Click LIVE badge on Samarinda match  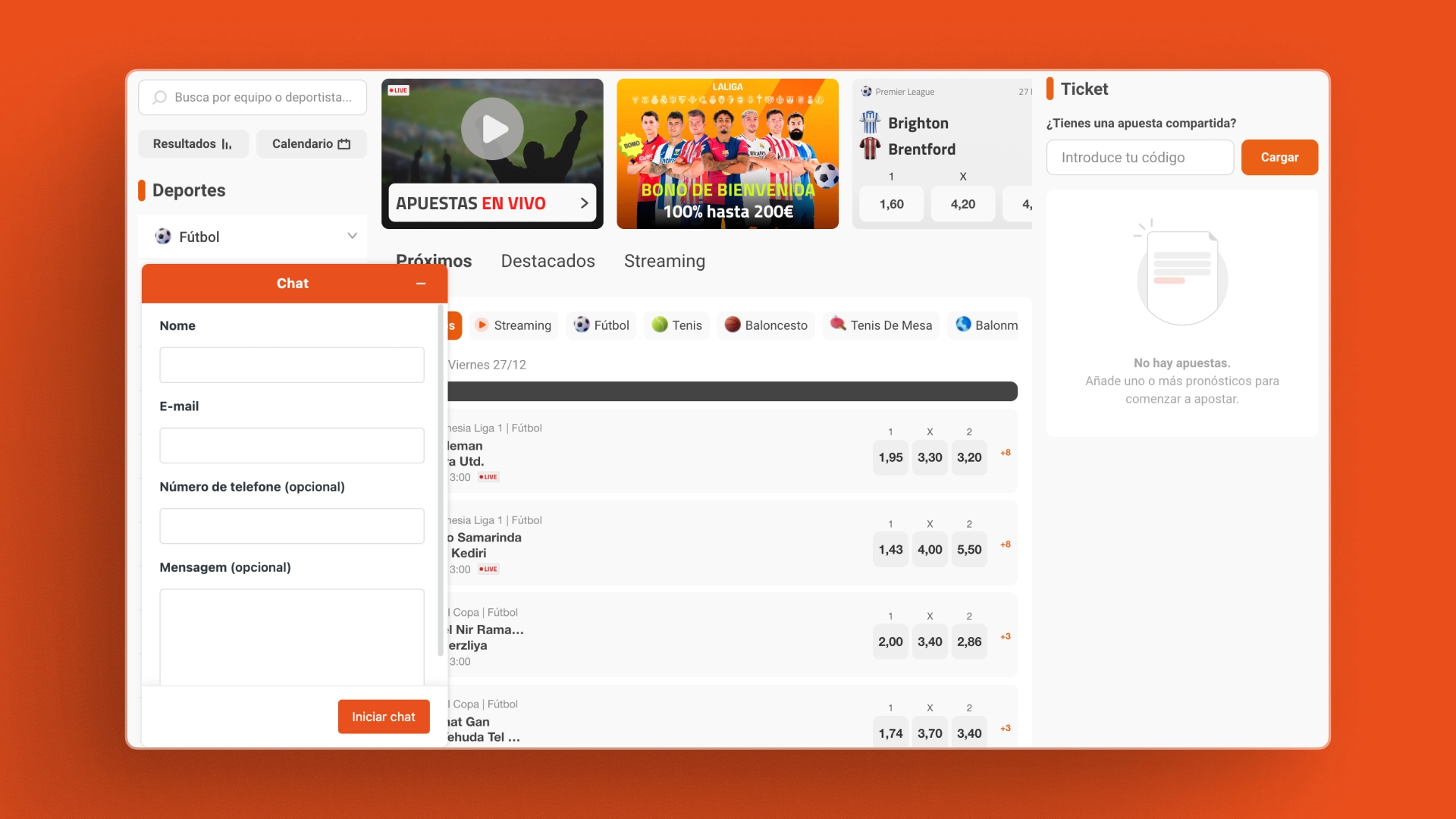pos(488,570)
